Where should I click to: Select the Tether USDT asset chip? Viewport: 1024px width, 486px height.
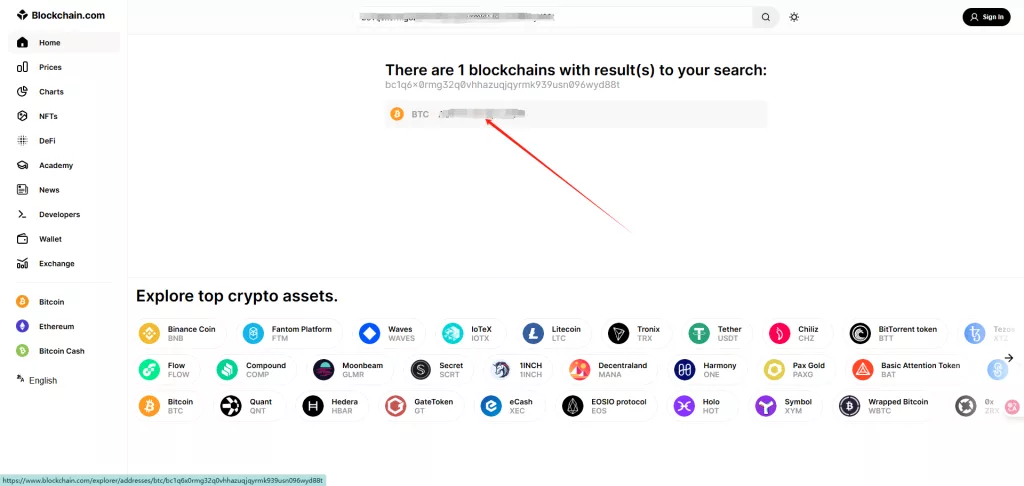point(715,333)
